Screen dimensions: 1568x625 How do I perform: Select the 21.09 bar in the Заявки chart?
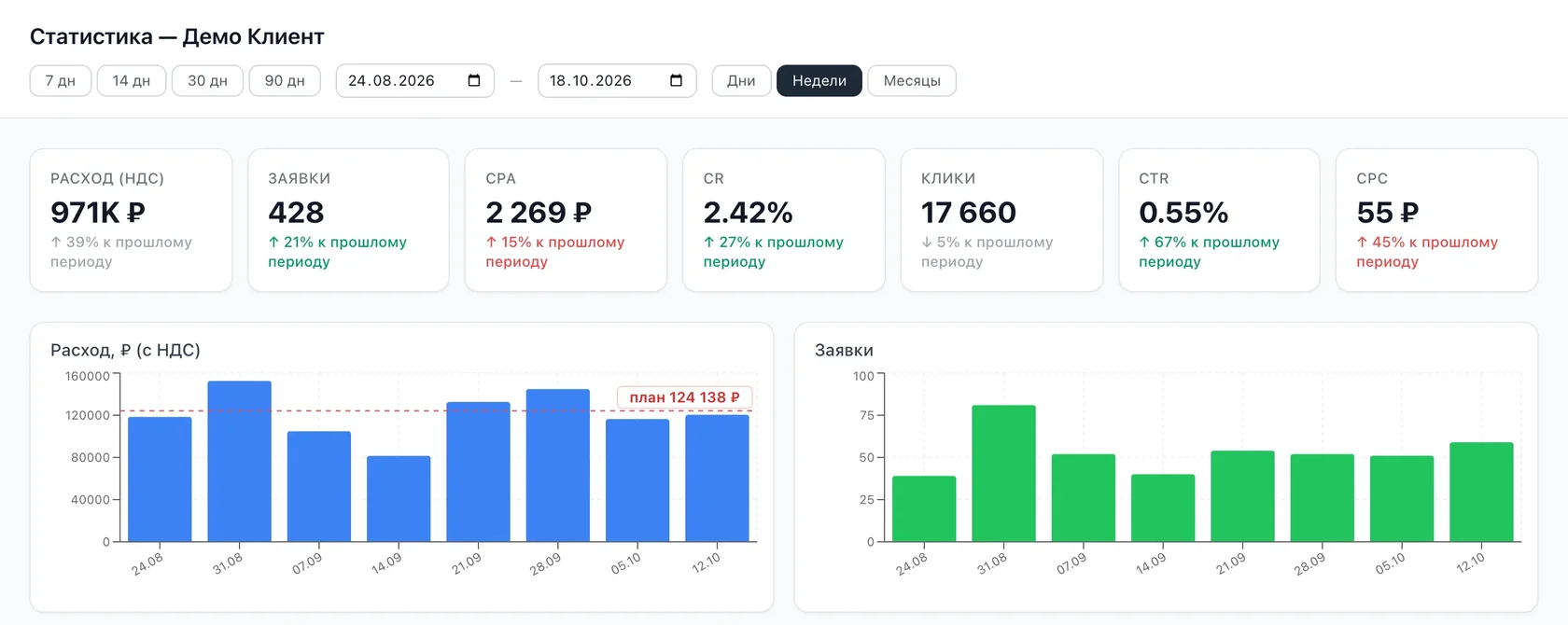click(1242, 495)
